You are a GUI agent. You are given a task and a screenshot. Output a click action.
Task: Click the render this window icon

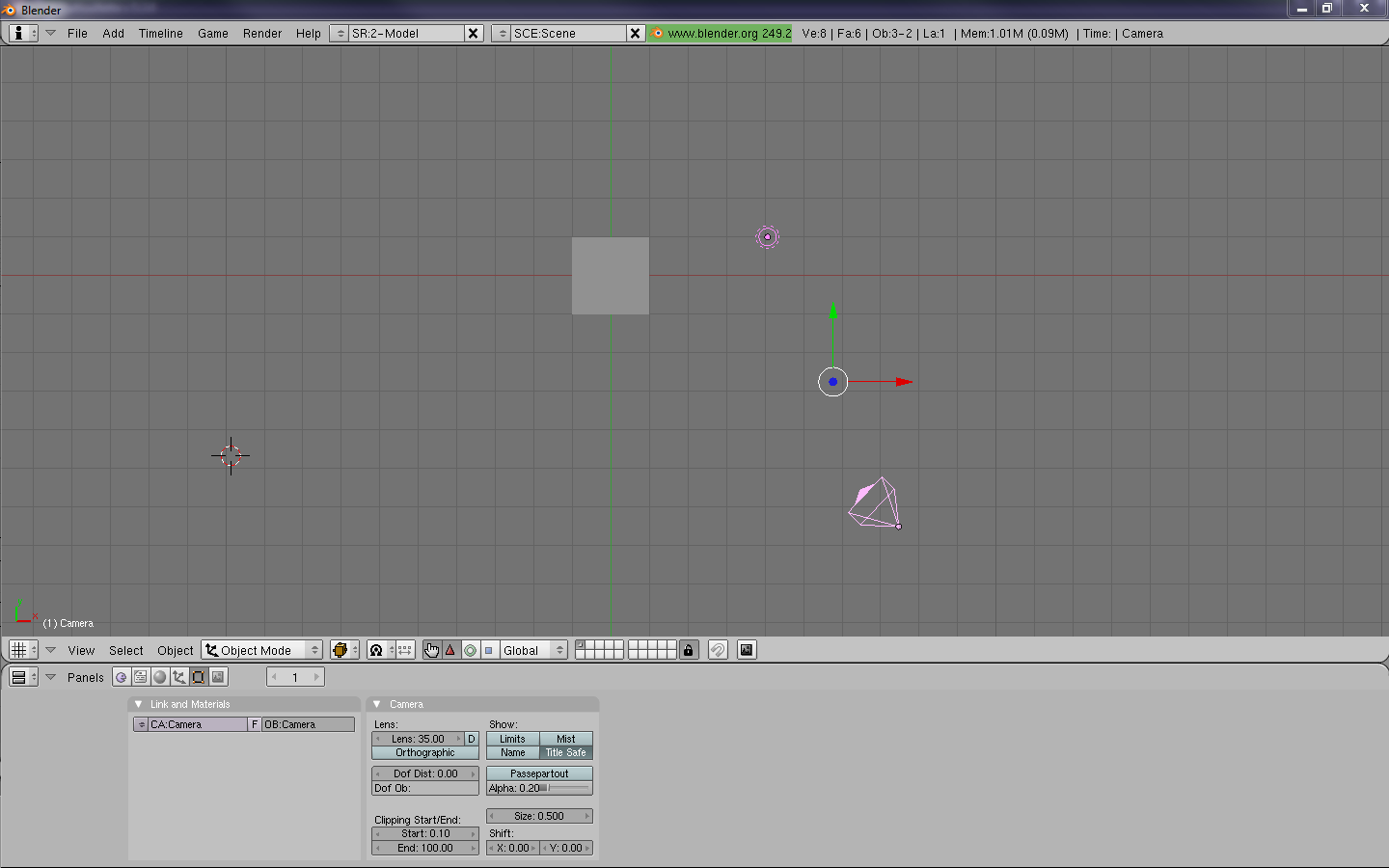tap(747, 650)
